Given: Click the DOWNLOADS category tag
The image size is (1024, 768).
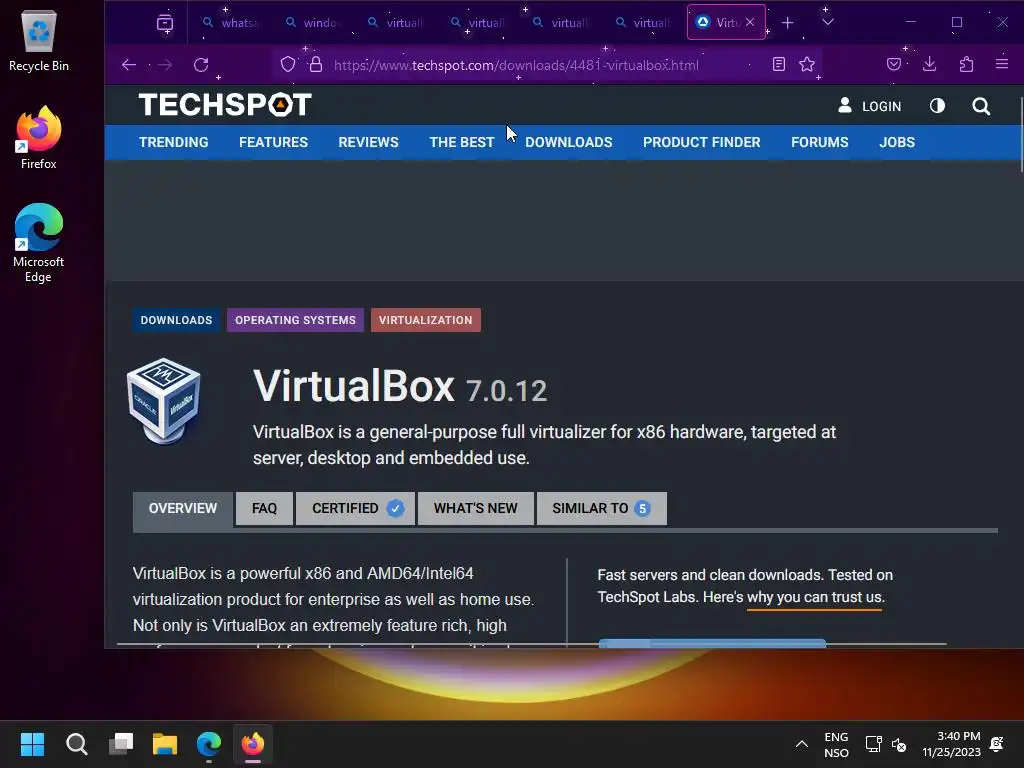Looking at the screenshot, I should 176,320.
